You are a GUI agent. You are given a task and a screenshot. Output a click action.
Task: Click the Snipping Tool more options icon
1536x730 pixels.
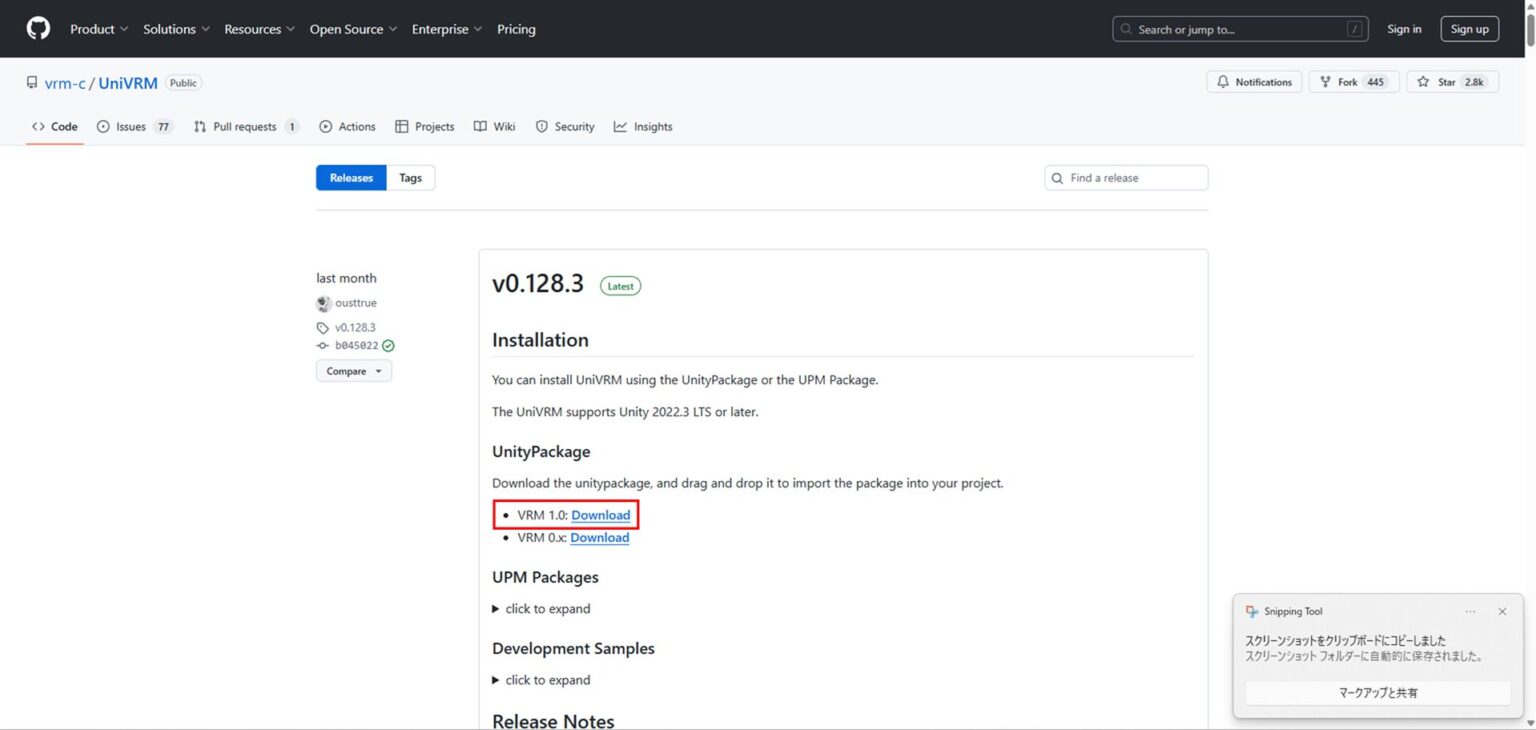(1470, 611)
